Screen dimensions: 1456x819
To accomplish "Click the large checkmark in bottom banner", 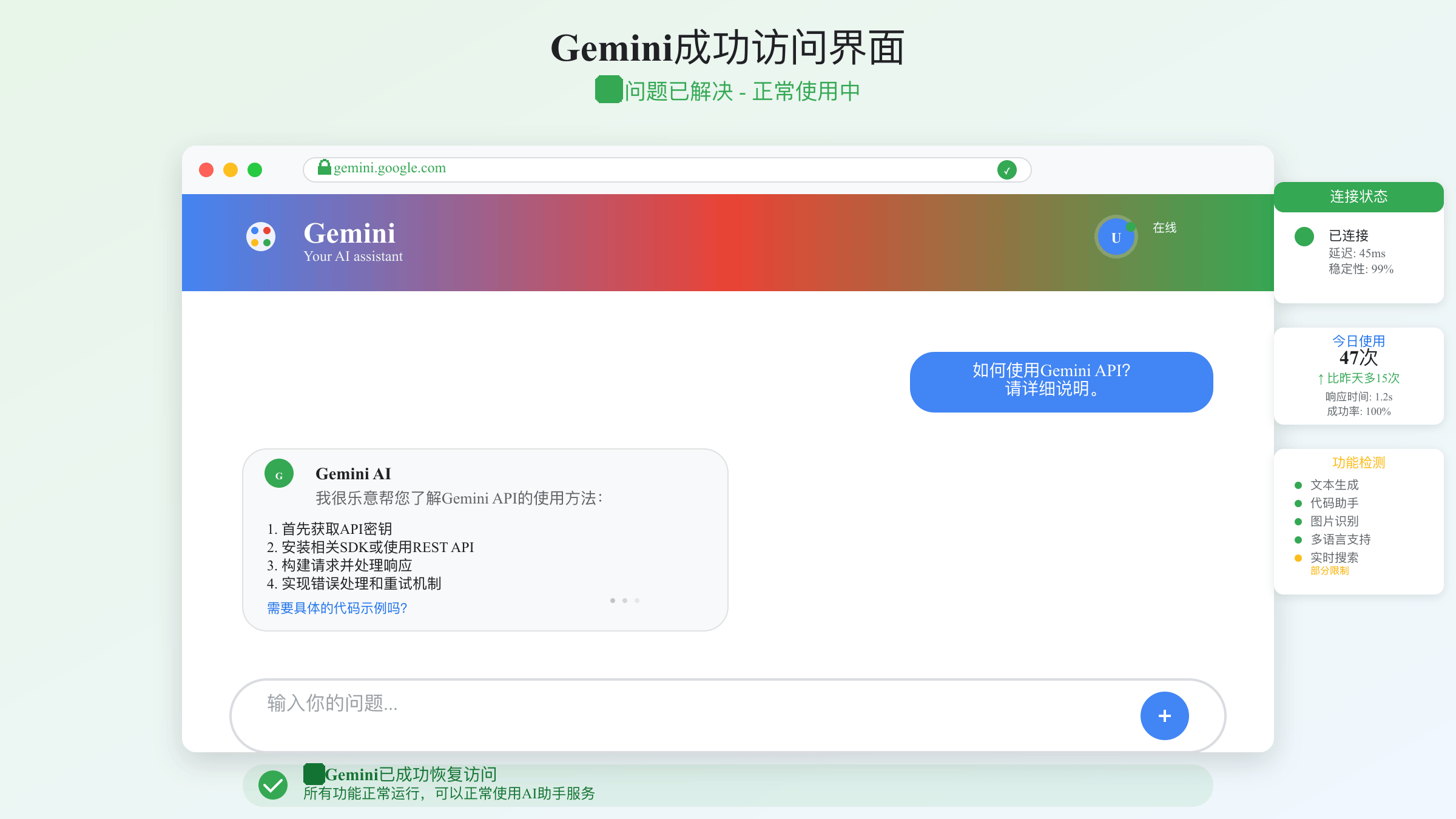I will click(273, 785).
